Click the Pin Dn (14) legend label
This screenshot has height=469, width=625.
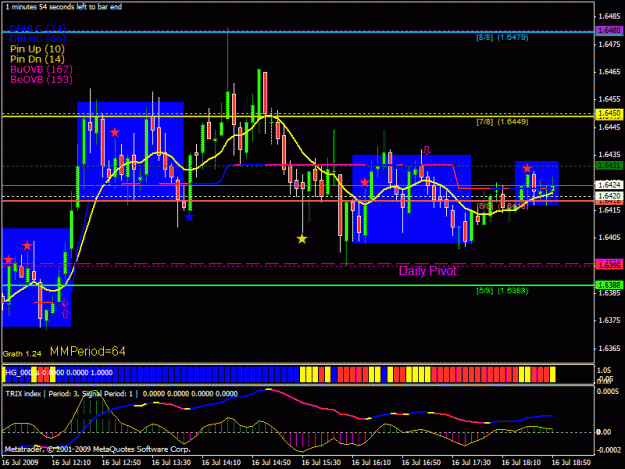point(37,59)
